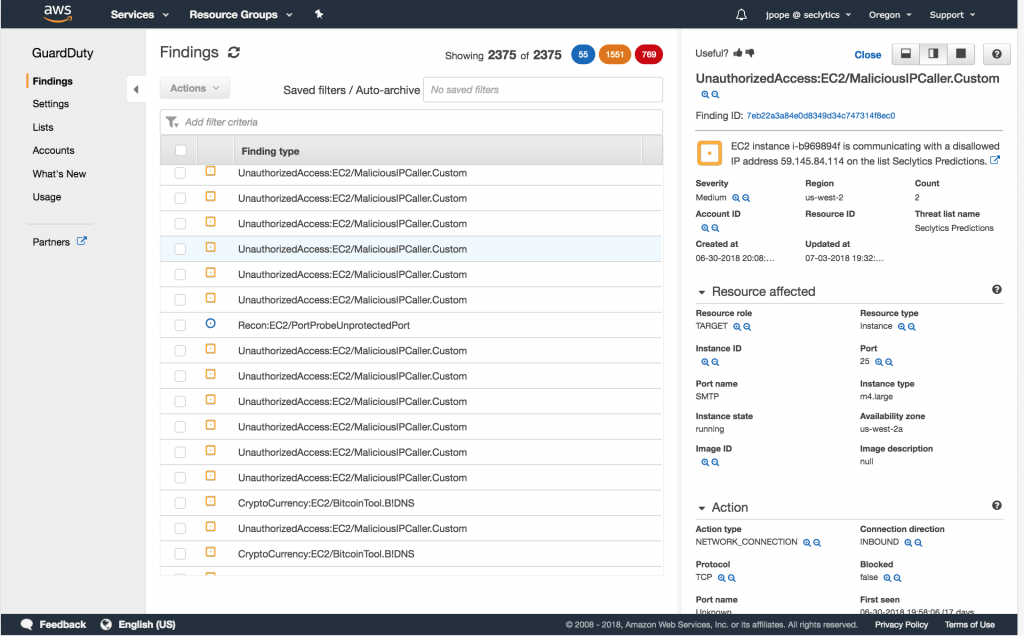Viewport: 1024px width, 636px height.
Task: Focus the Add filter criteria field
Action: (x=411, y=122)
